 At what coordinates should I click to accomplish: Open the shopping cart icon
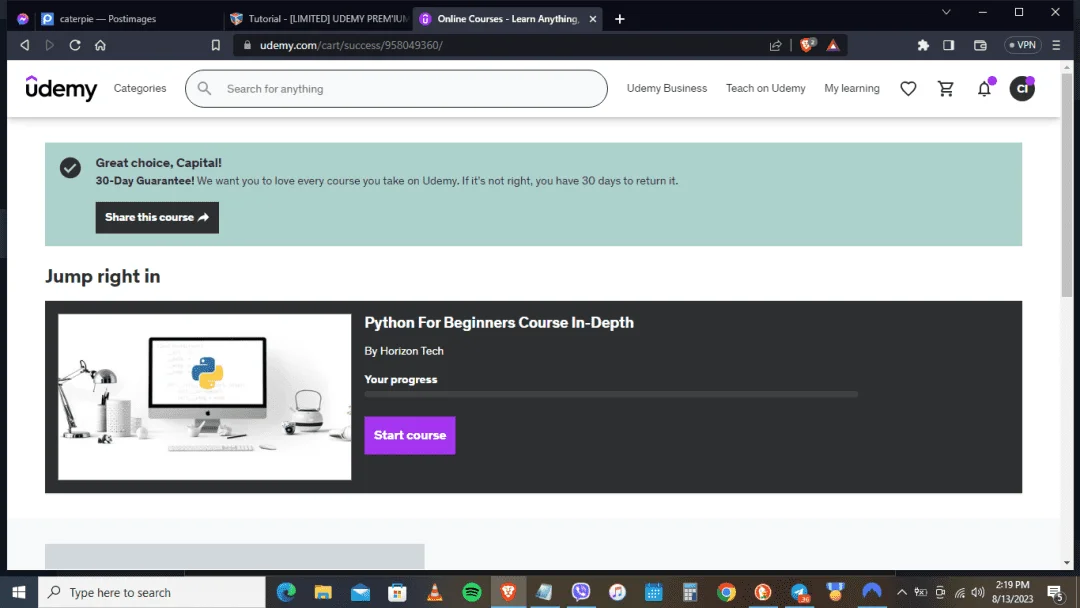point(946,89)
